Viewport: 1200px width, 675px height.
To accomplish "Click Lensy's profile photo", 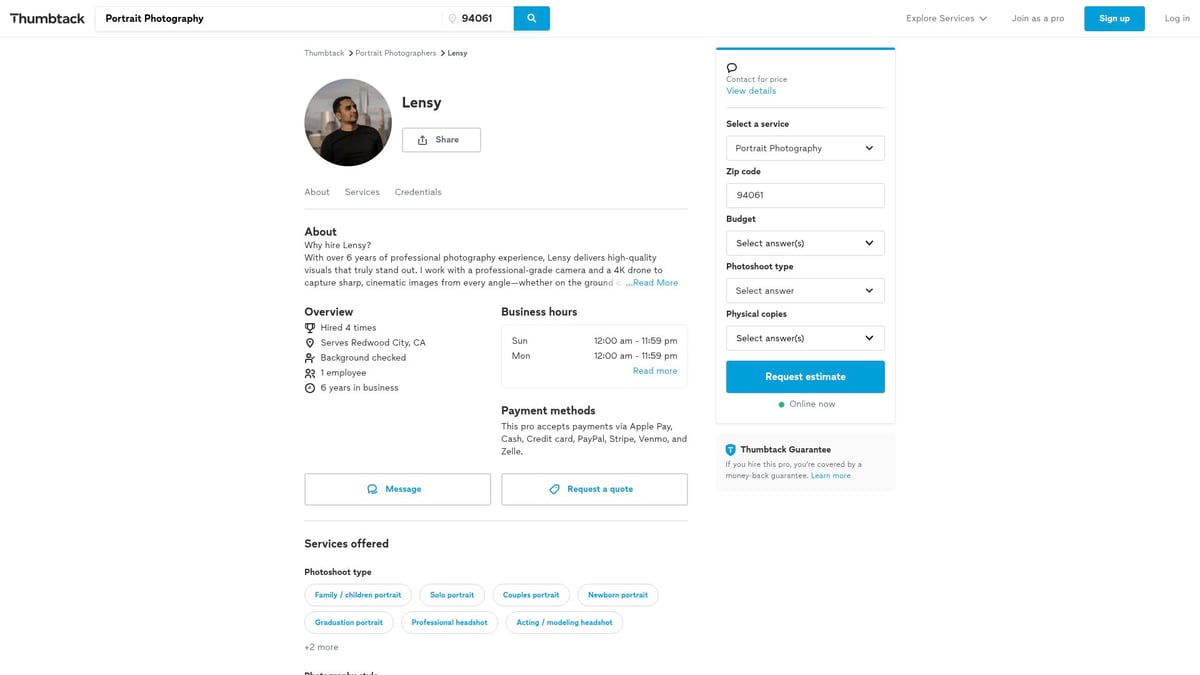I will click(x=348, y=122).
